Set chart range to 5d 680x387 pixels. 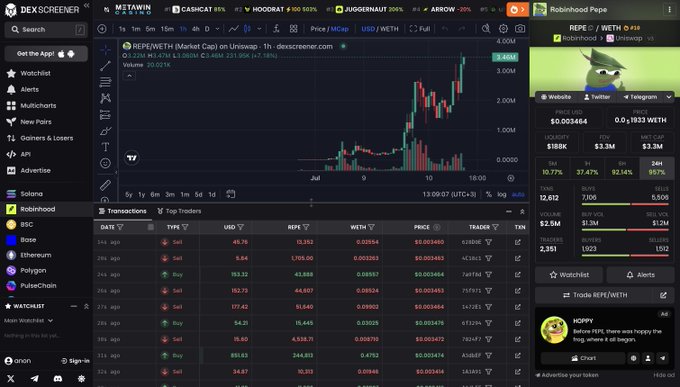(198, 194)
